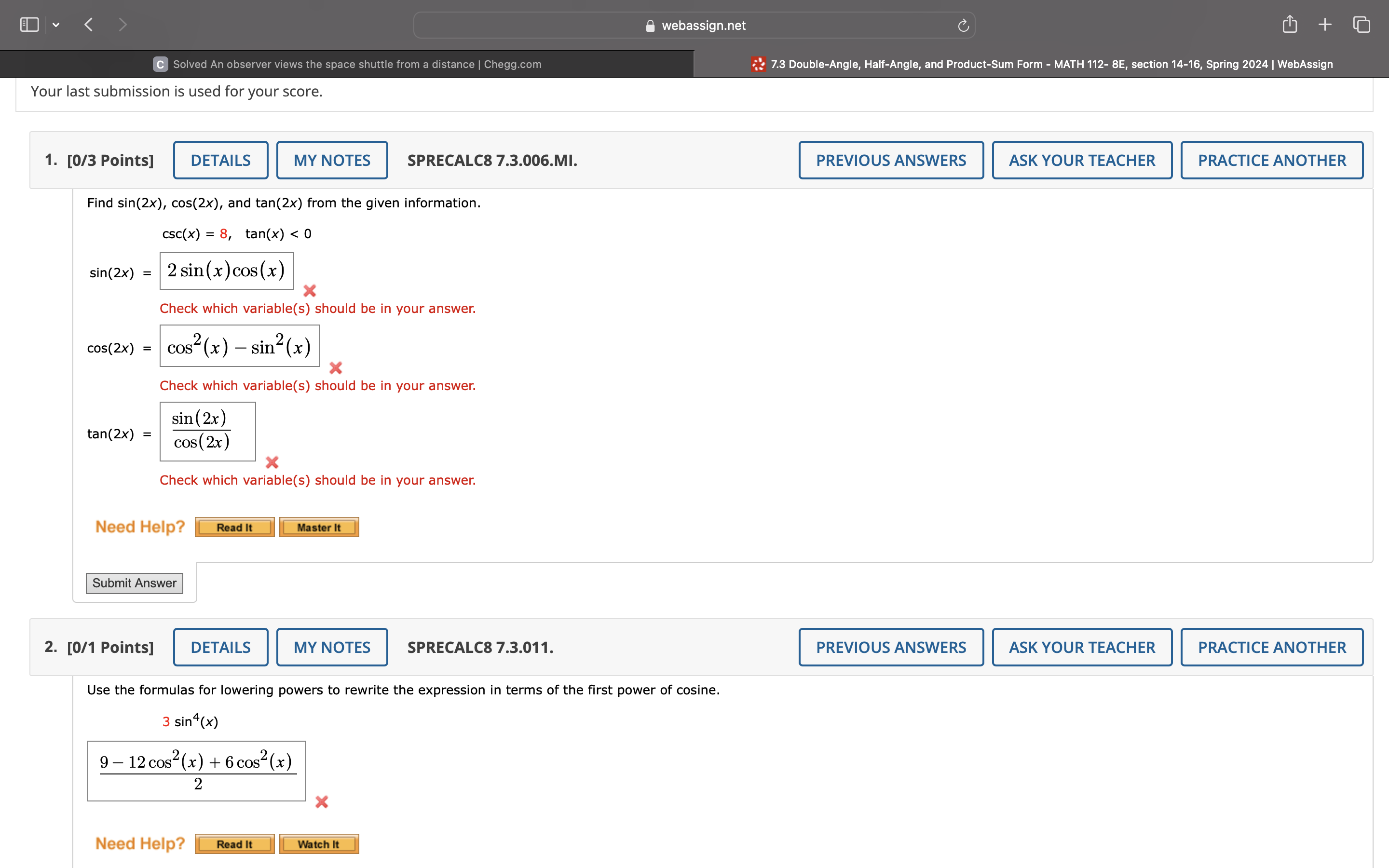Viewport: 1389px width, 868px height.
Task: Switch to the Chegg.com tab
Action: pos(347,64)
